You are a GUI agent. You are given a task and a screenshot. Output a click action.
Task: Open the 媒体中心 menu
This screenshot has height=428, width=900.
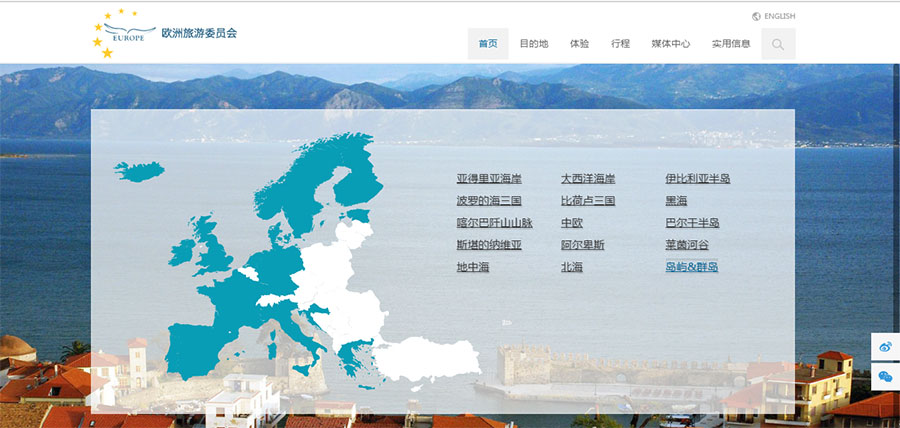(670, 44)
